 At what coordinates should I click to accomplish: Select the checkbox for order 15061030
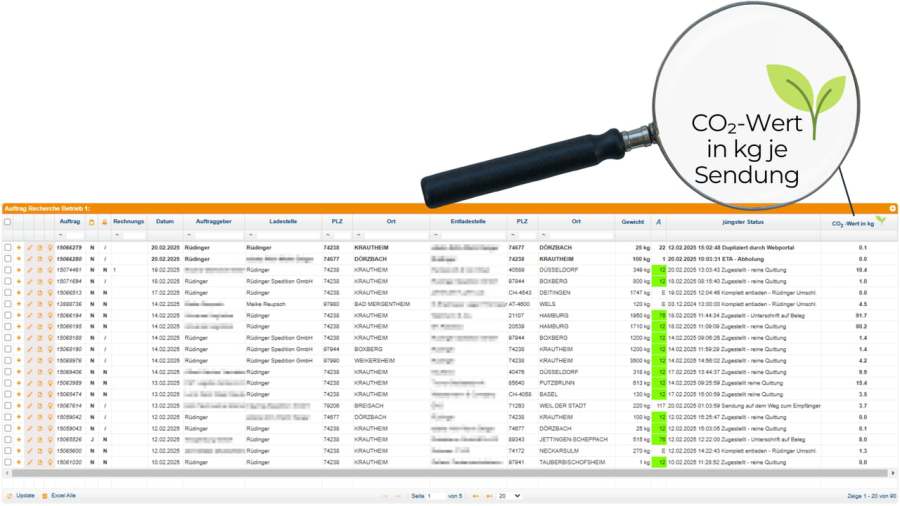[8, 462]
